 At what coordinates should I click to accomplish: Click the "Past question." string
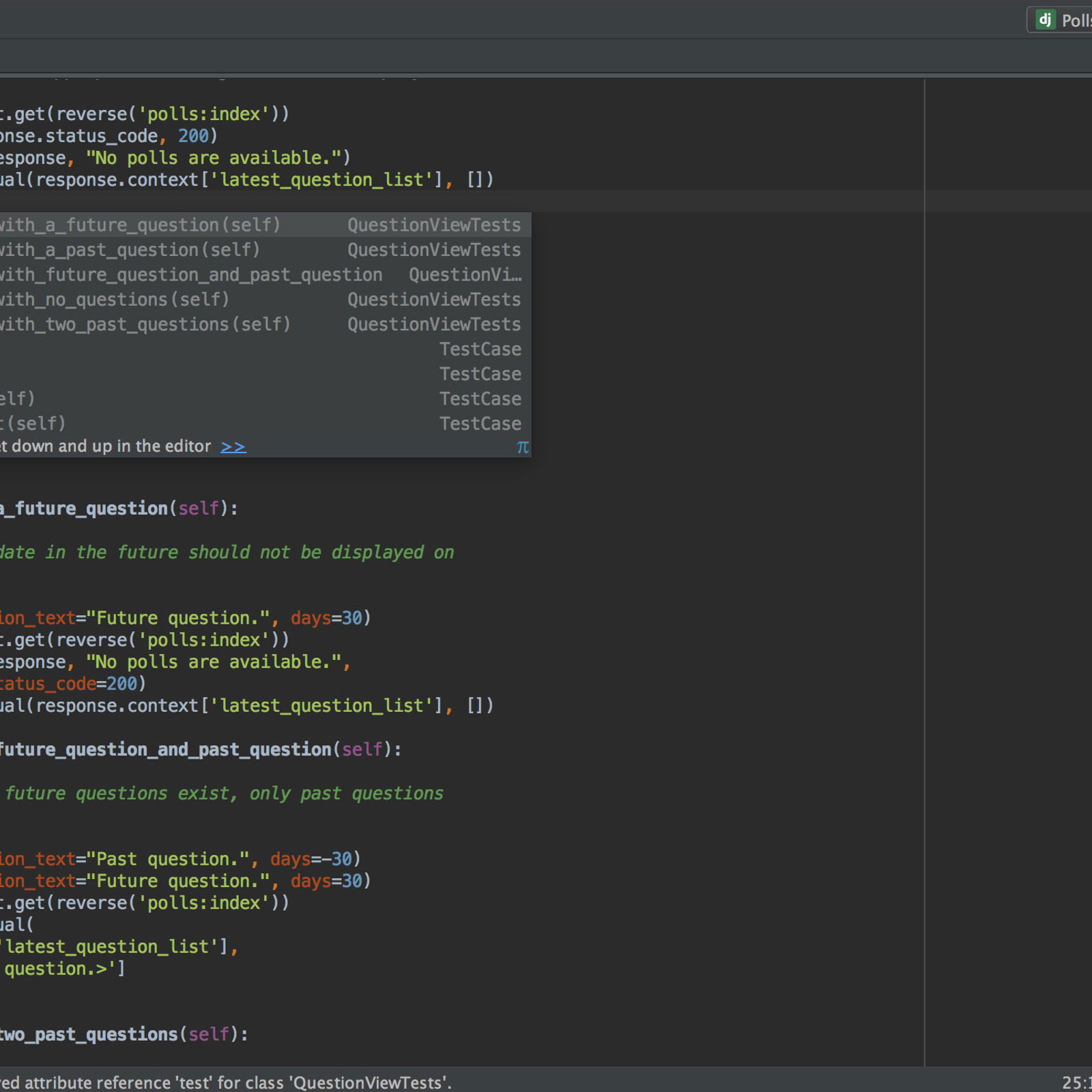(x=168, y=859)
